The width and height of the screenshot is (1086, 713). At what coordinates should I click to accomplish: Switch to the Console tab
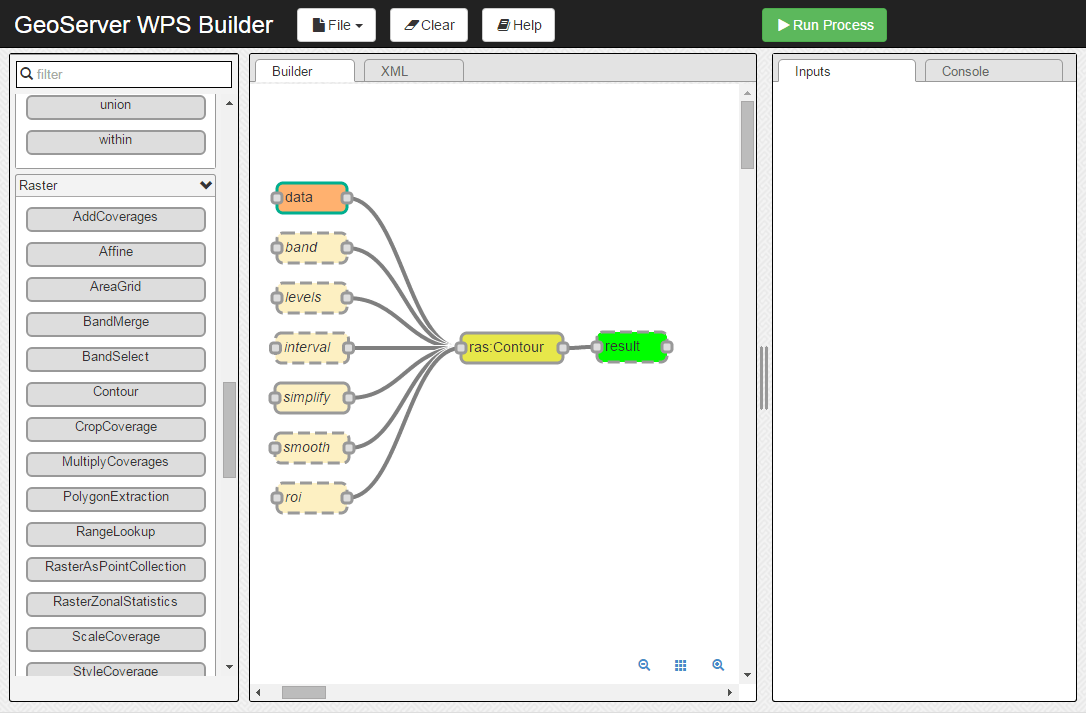(x=964, y=71)
